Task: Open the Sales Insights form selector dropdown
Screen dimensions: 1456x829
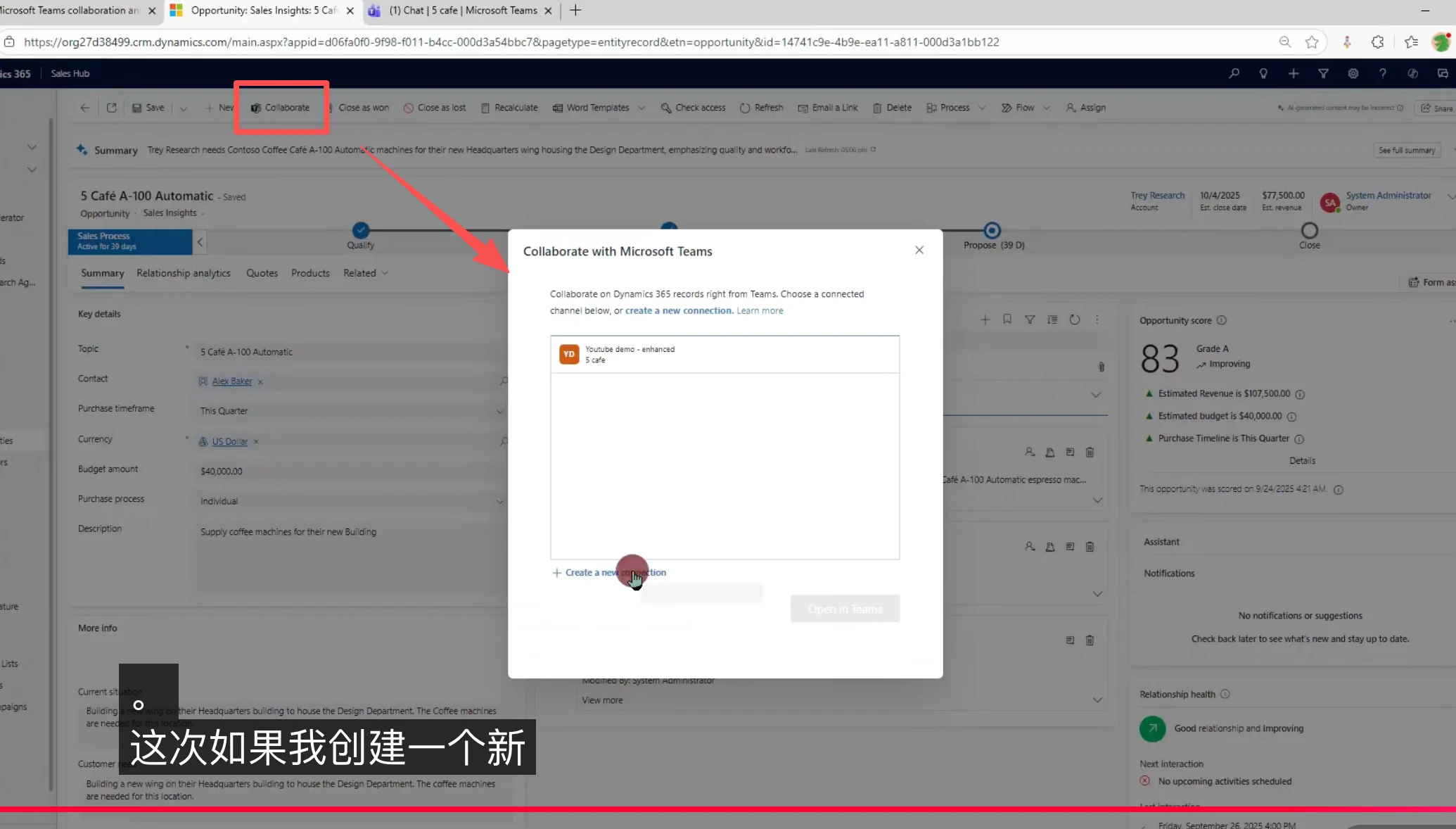Action: click(174, 213)
